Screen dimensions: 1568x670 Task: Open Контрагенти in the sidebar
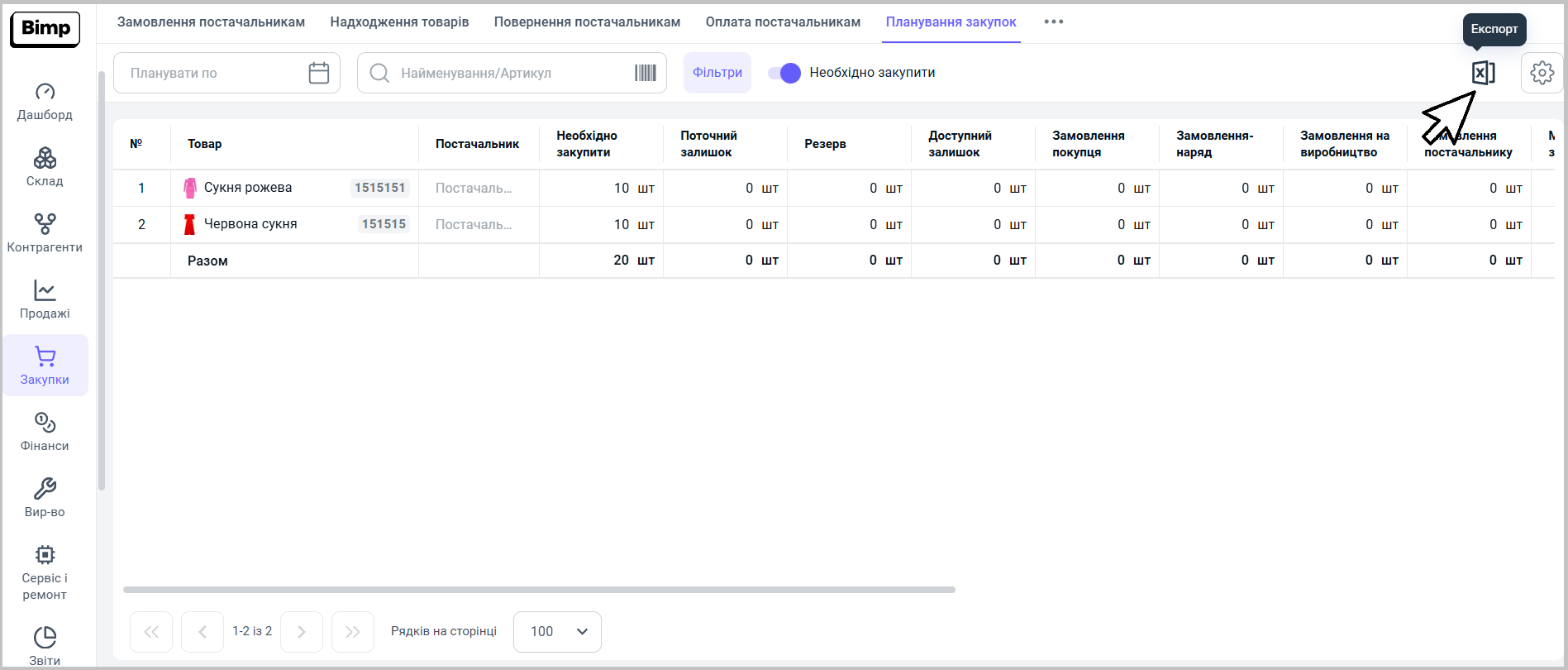(x=45, y=233)
